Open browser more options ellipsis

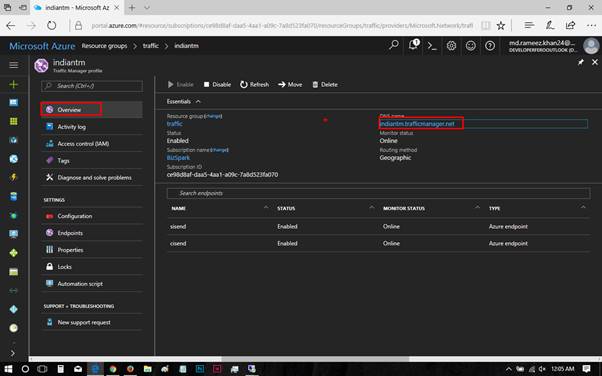[591, 26]
